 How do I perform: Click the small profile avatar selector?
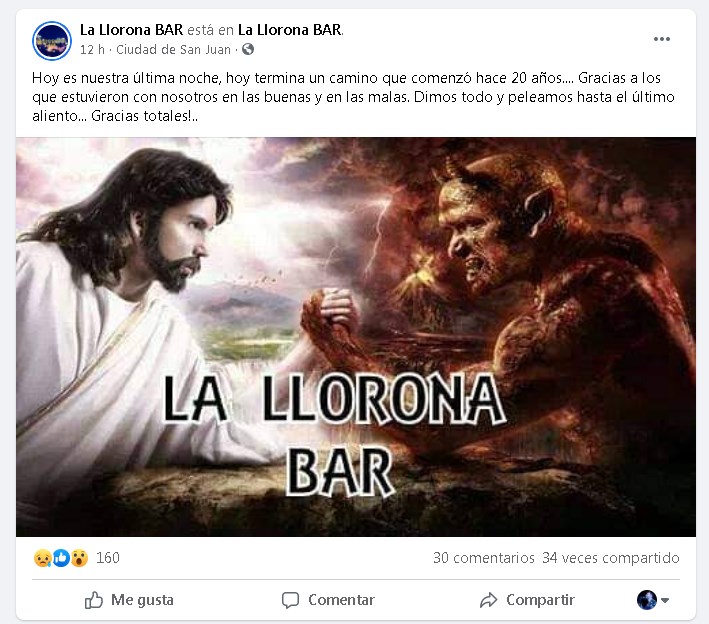[647, 600]
